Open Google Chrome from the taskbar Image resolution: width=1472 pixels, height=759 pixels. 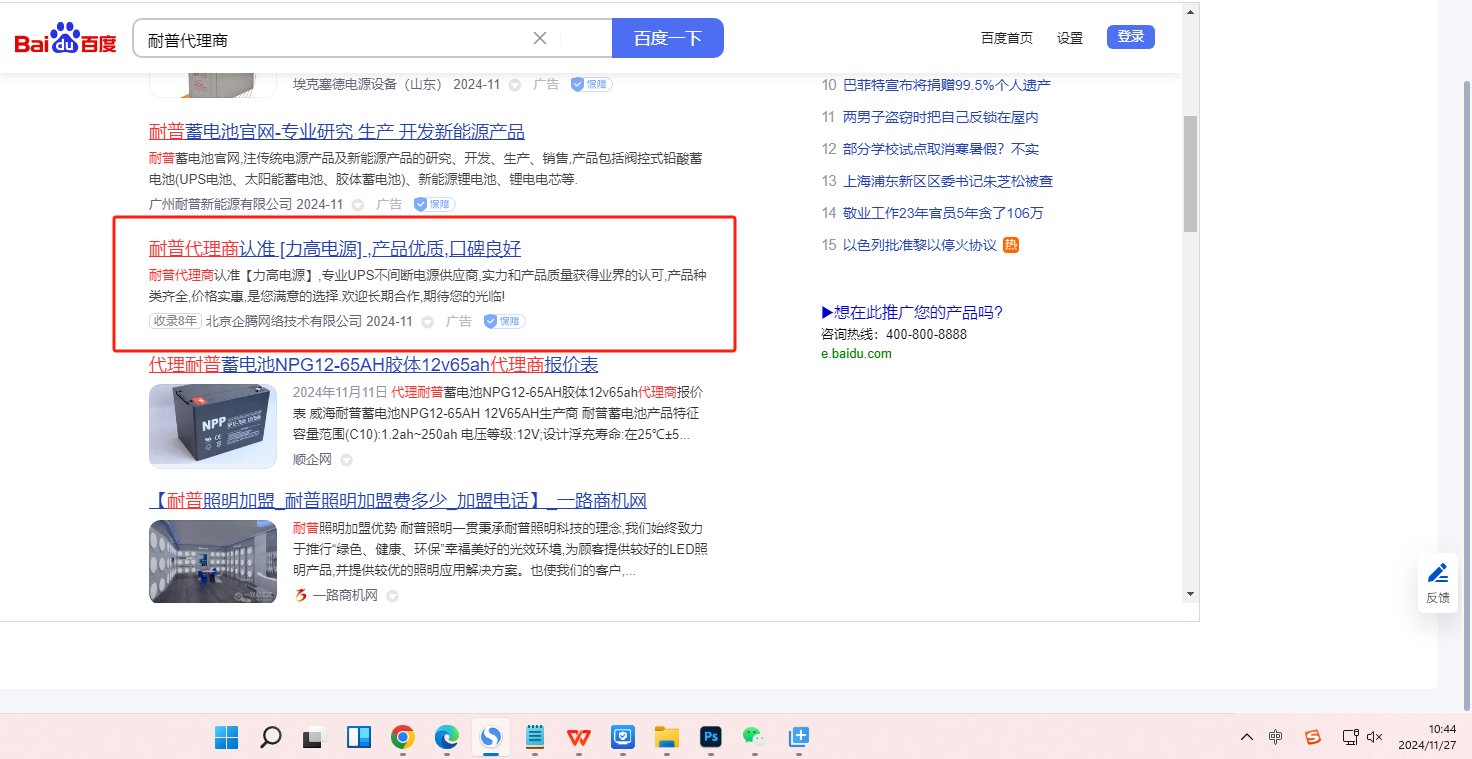403,738
